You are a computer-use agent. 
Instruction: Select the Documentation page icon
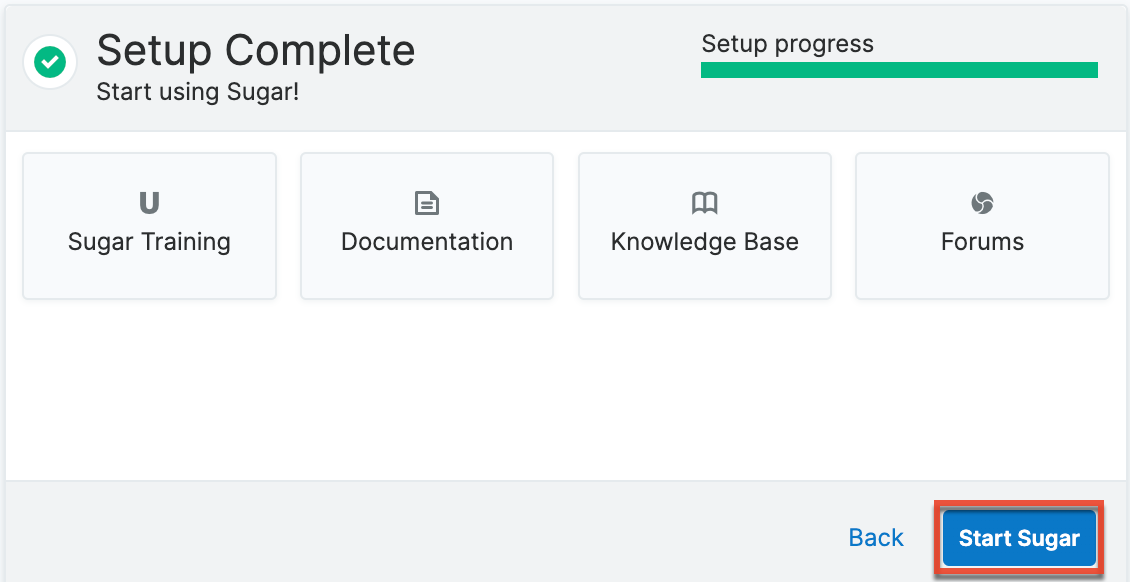point(427,201)
